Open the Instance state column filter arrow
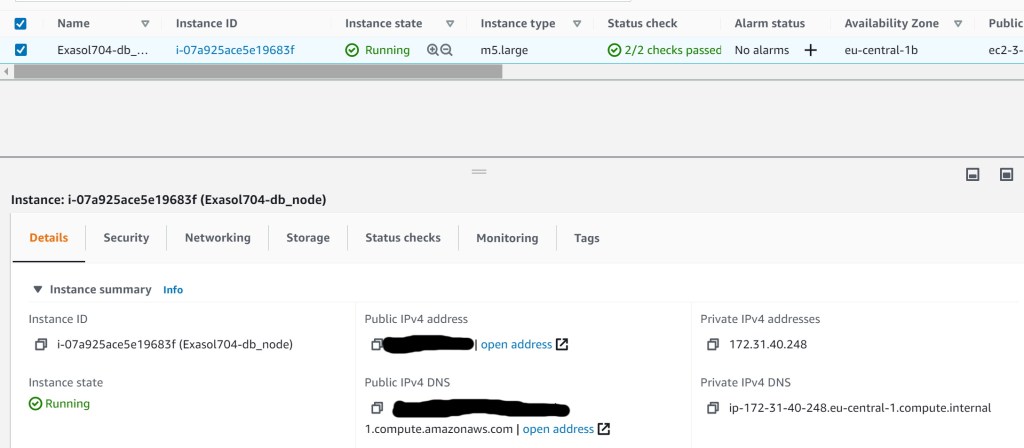 450,23
